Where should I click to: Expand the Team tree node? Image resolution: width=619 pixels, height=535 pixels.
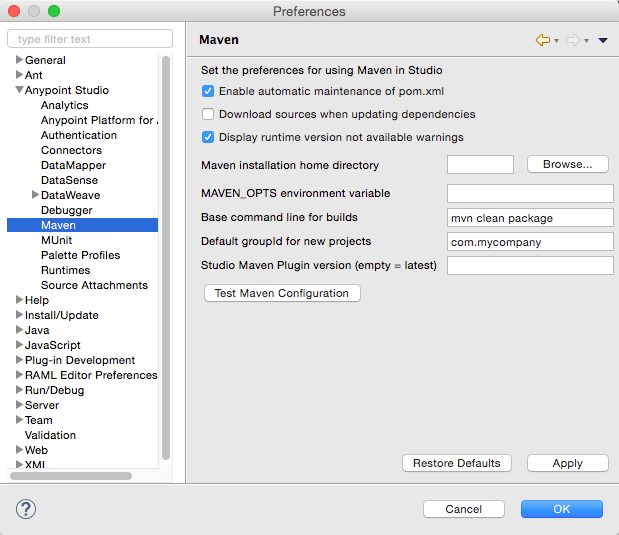point(19,420)
